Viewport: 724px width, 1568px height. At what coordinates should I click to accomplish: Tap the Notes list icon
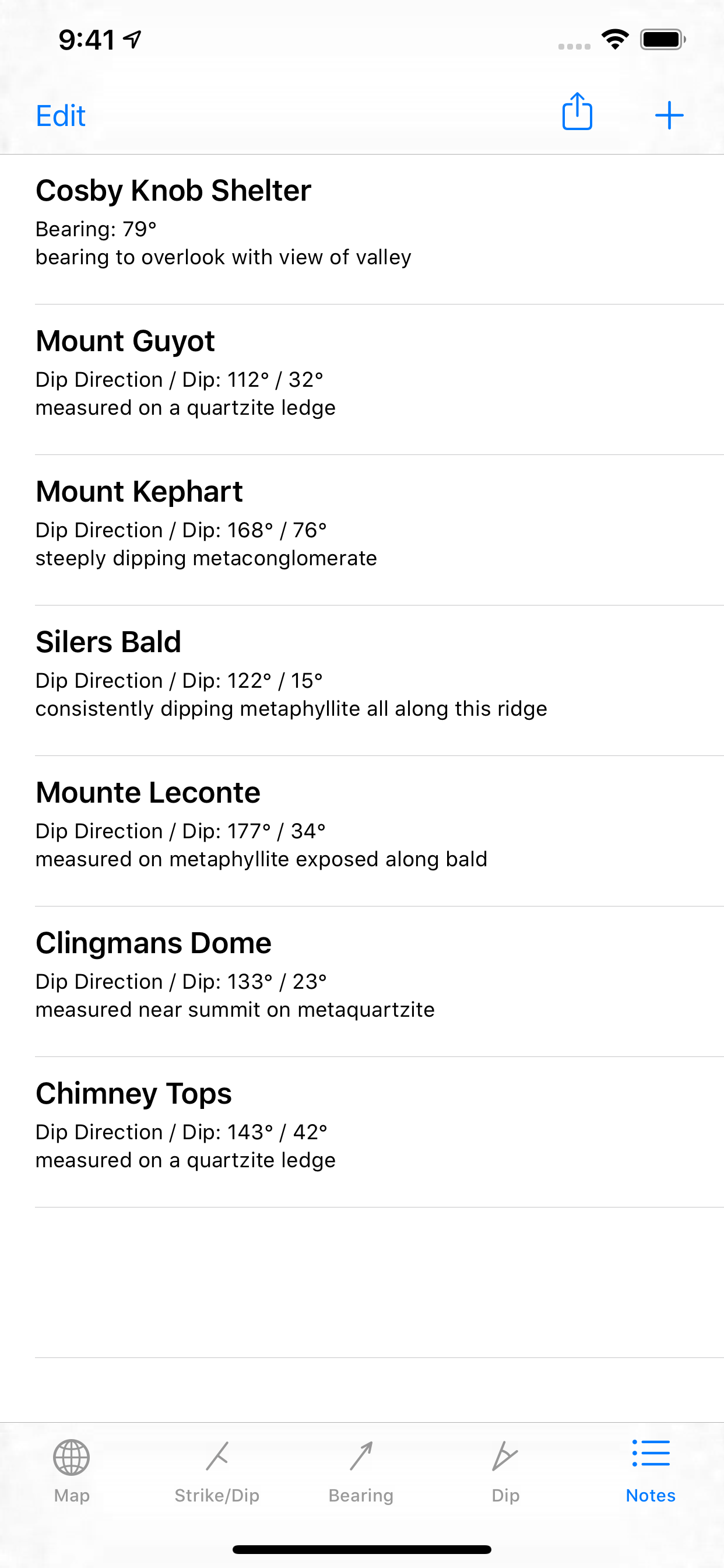point(651,1454)
